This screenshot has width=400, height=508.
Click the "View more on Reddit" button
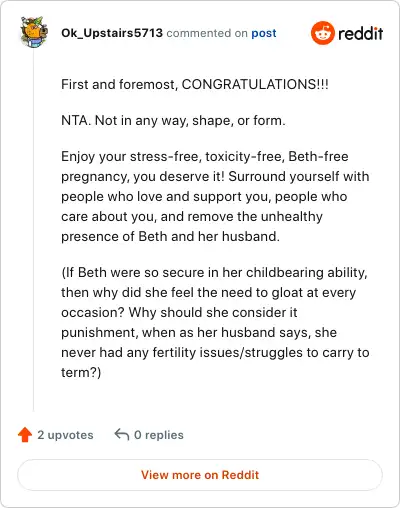(200, 475)
